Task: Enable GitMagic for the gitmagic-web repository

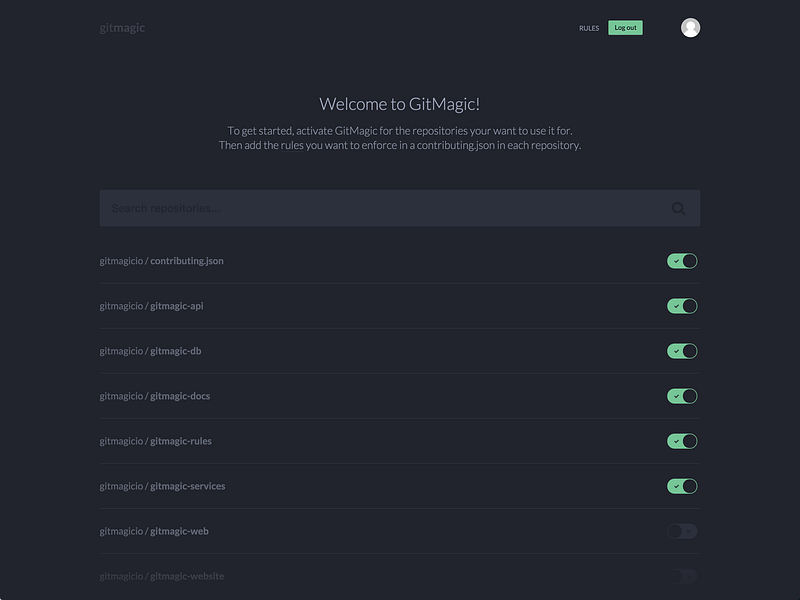Action: click(x=681, y=531)
